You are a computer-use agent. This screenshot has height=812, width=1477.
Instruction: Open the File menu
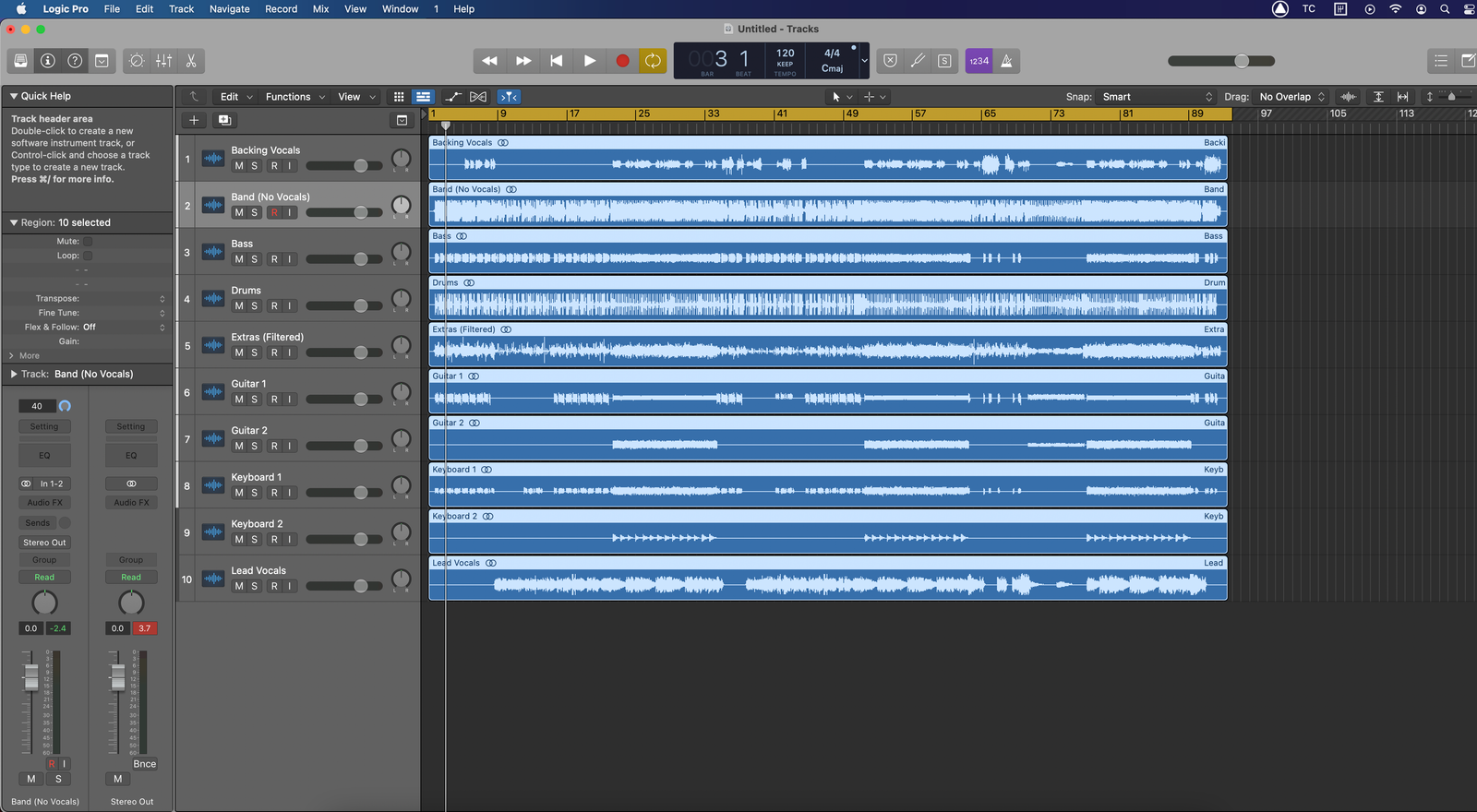click(x=112, y=9)
